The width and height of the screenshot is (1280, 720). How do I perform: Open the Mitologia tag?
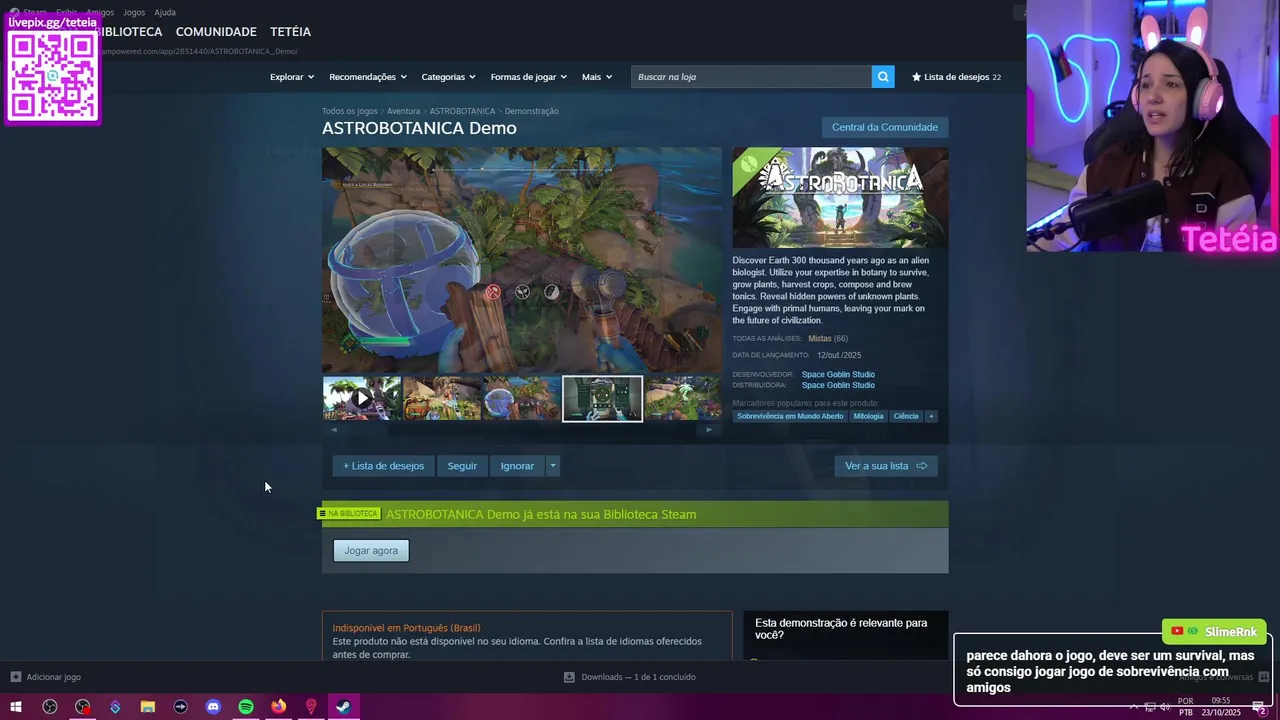(x=868, y=416)
